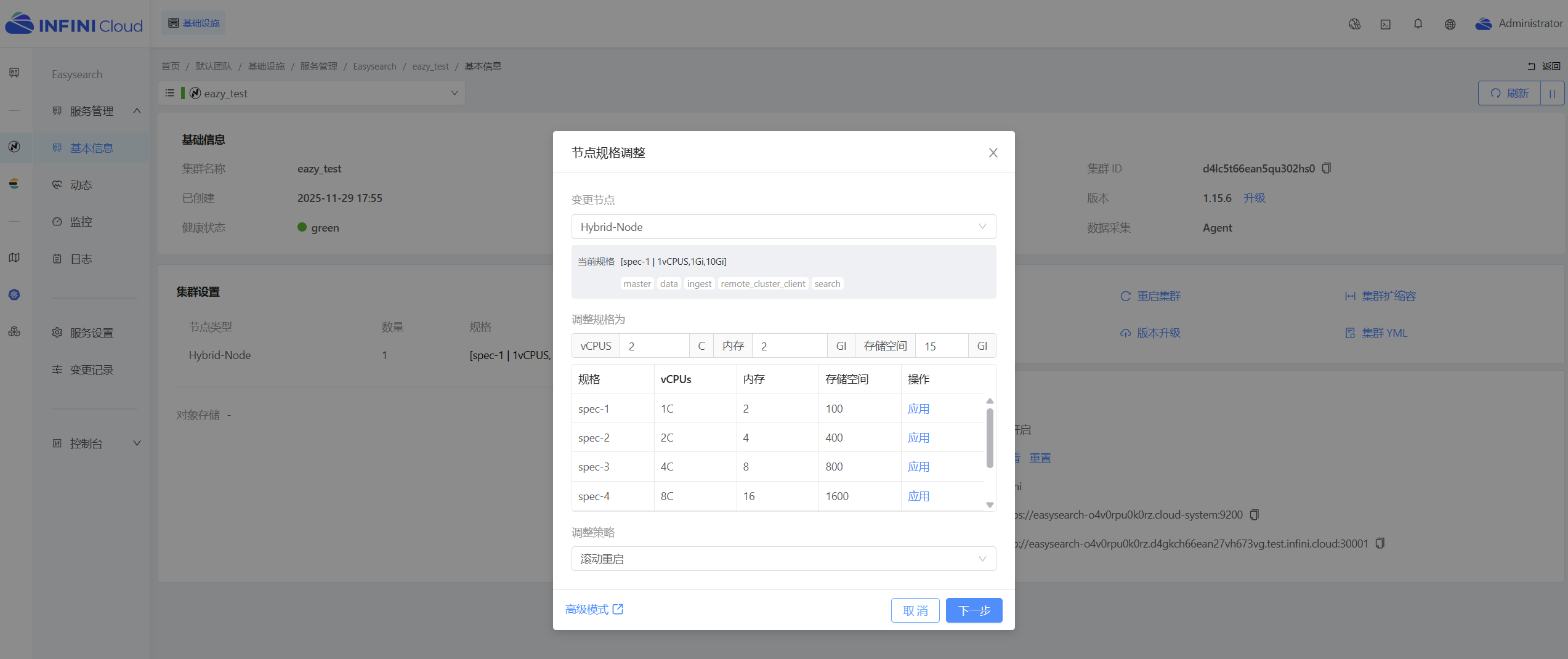Open the 基础设施 top navigation tab
Screen dimensions: 1568x659
pyautogui.click(x=194, y=23)
